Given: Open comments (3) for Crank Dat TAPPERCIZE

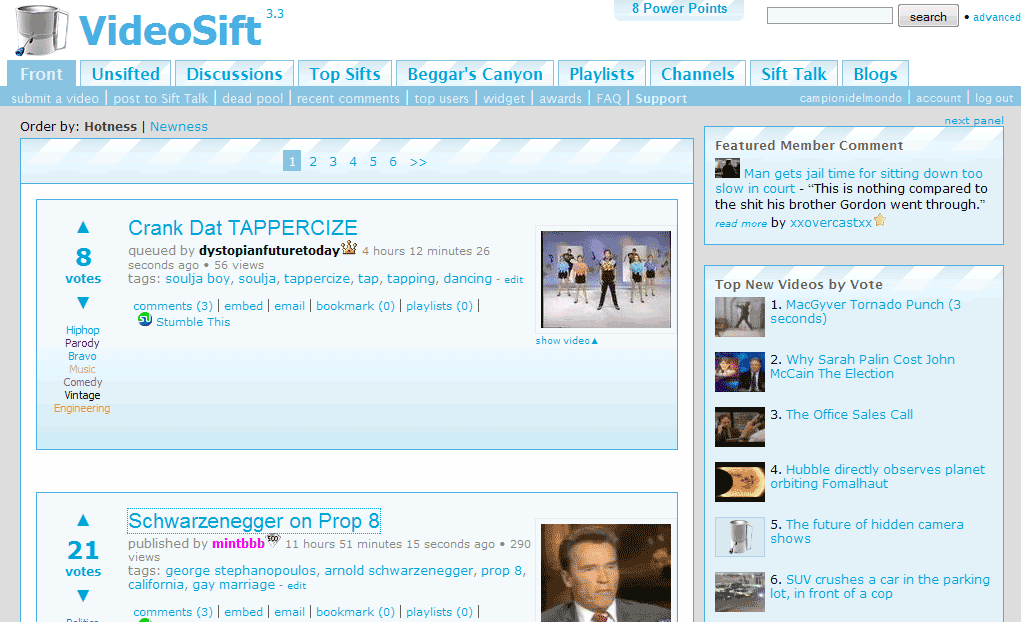Looking at the screenshot, I should point(173,306).
